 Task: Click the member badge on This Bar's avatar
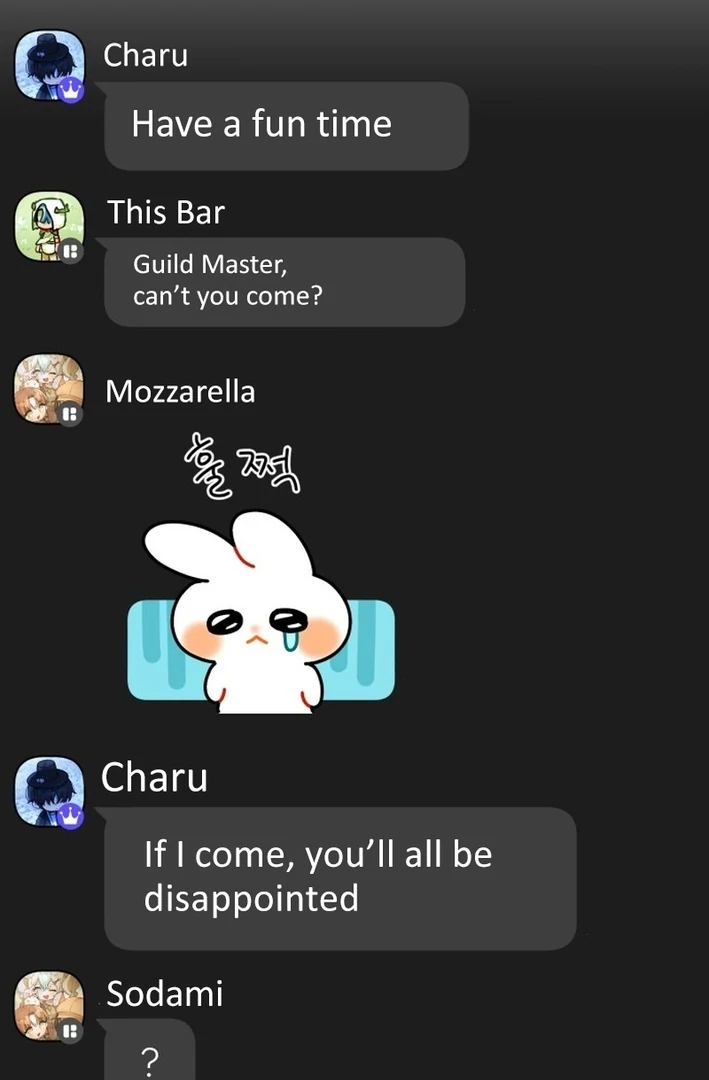coord(70,251)
